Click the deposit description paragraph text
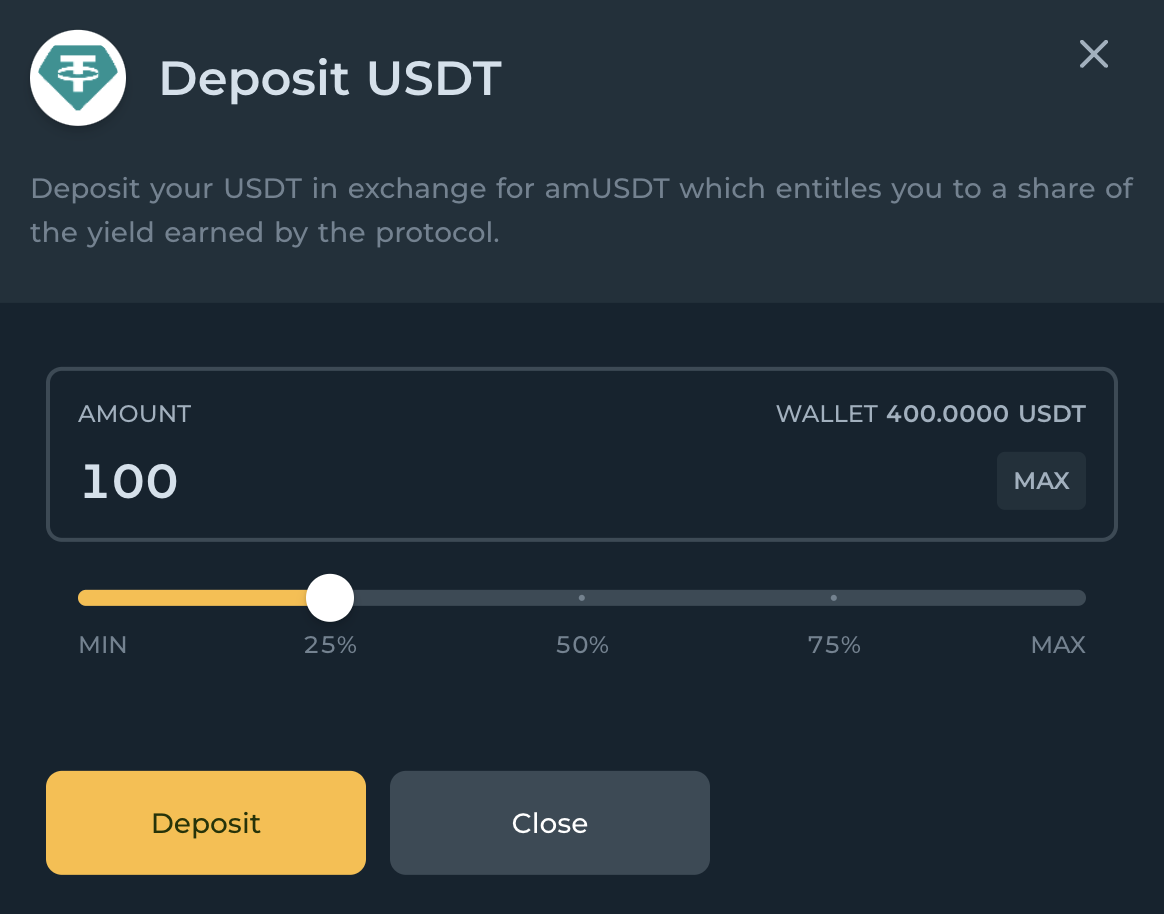The height and width of the screenshot is (914, 1164). 580,210
